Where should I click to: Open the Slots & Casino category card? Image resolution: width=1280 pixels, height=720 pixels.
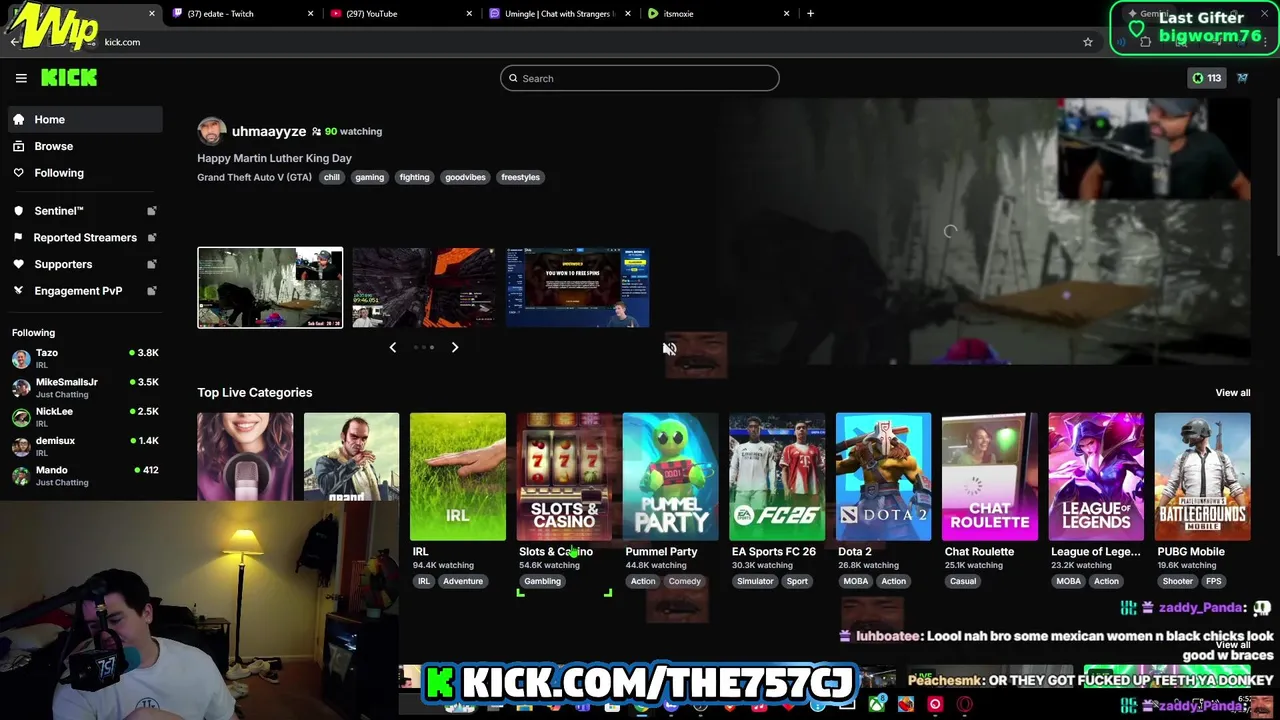564,477
